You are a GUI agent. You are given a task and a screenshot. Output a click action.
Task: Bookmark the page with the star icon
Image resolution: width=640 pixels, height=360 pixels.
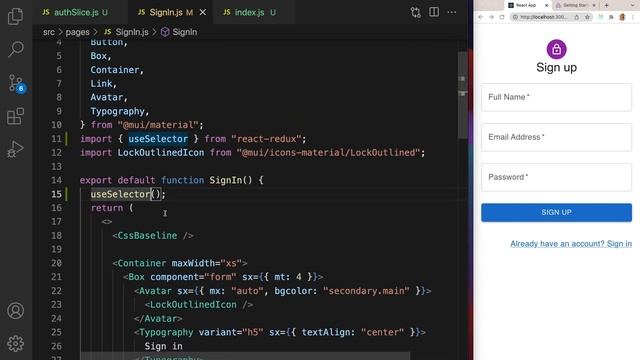point(587,17)
